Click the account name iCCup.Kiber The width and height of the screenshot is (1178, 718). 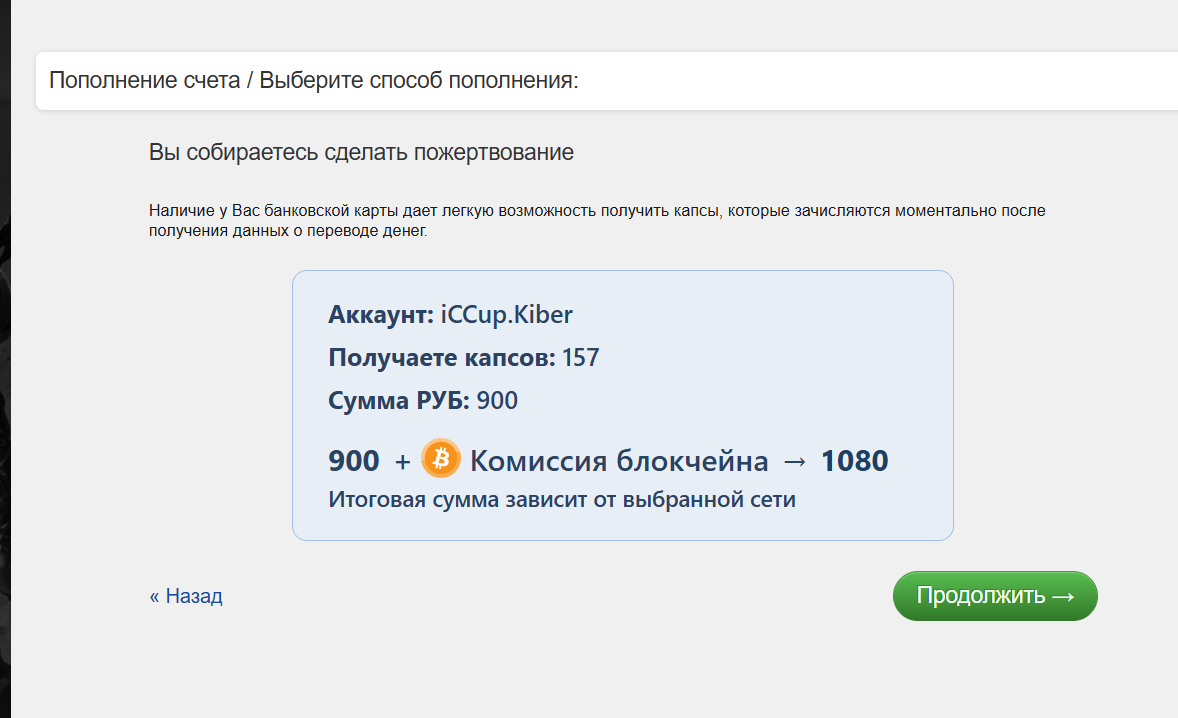(506, 314)
